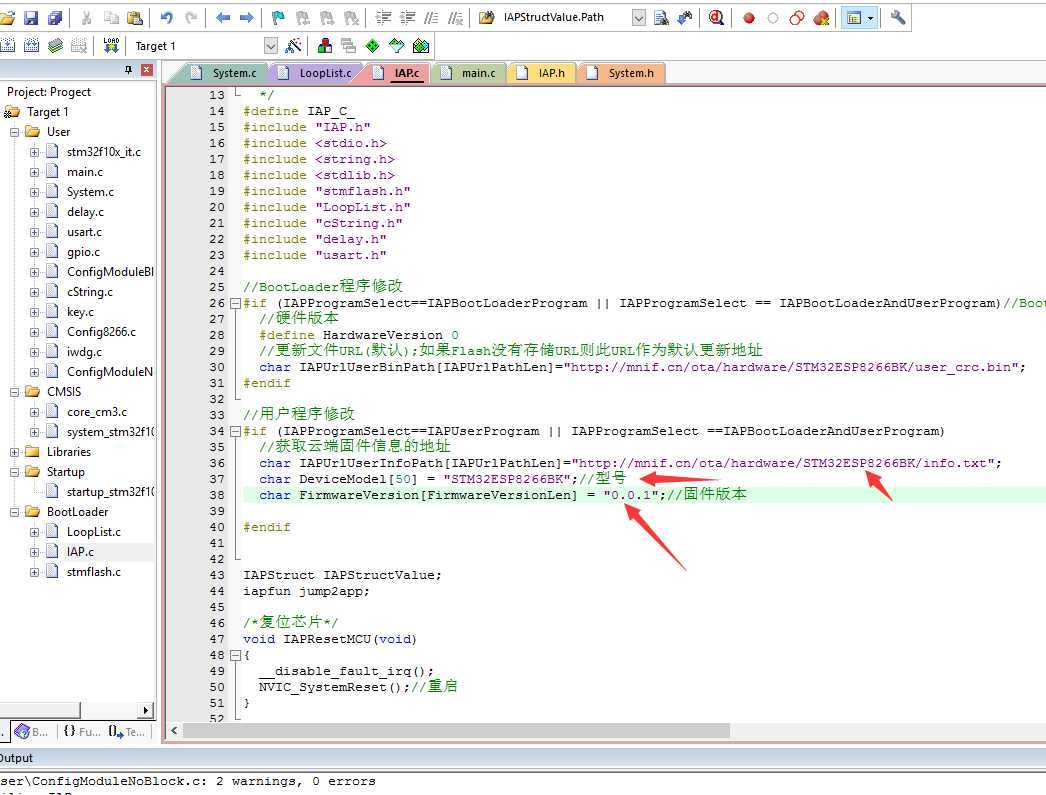Click the project pane scroll right arrow
The height and width of the screenshot is (795, 1046).
pos(146,710)
